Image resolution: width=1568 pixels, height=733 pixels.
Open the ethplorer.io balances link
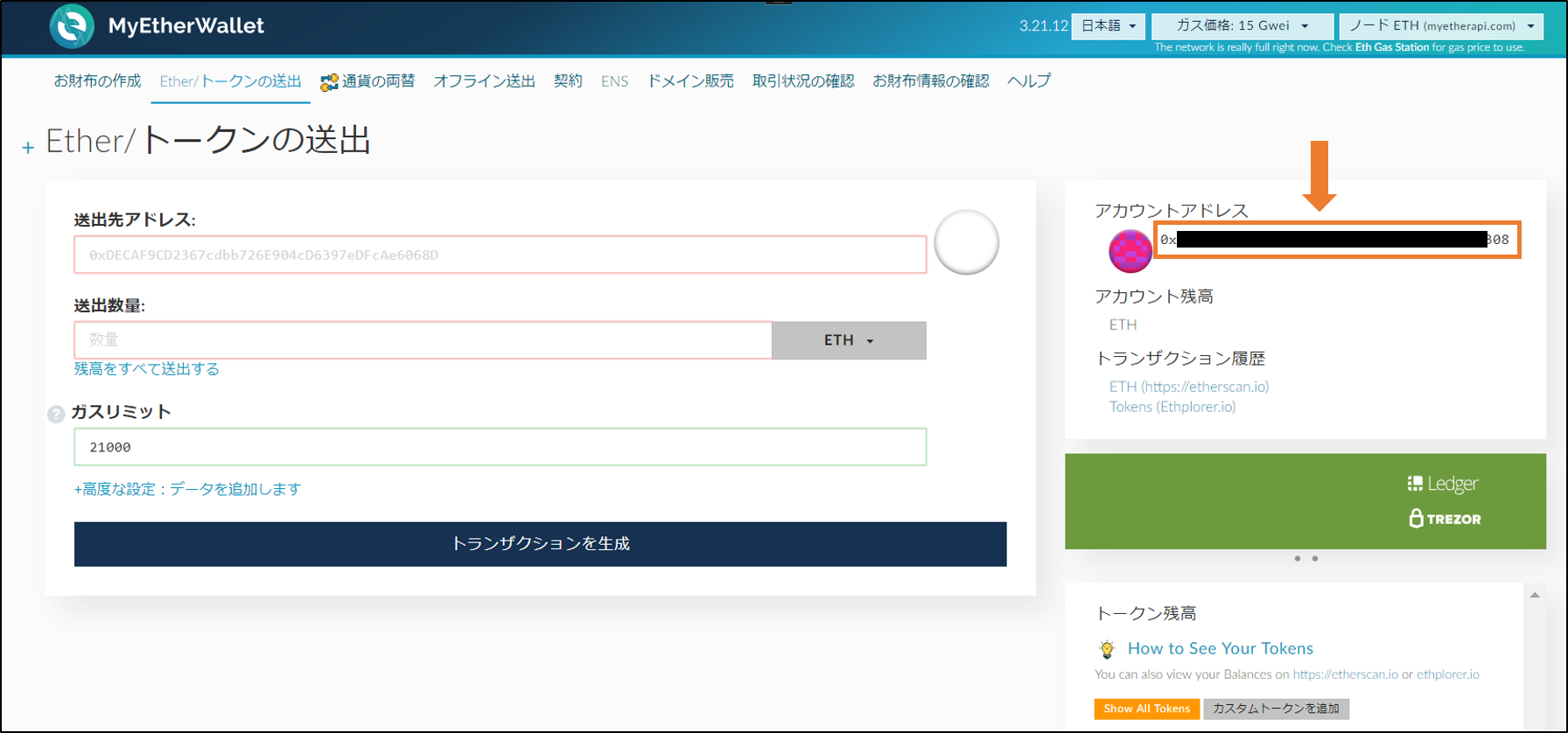[1448, 674]
